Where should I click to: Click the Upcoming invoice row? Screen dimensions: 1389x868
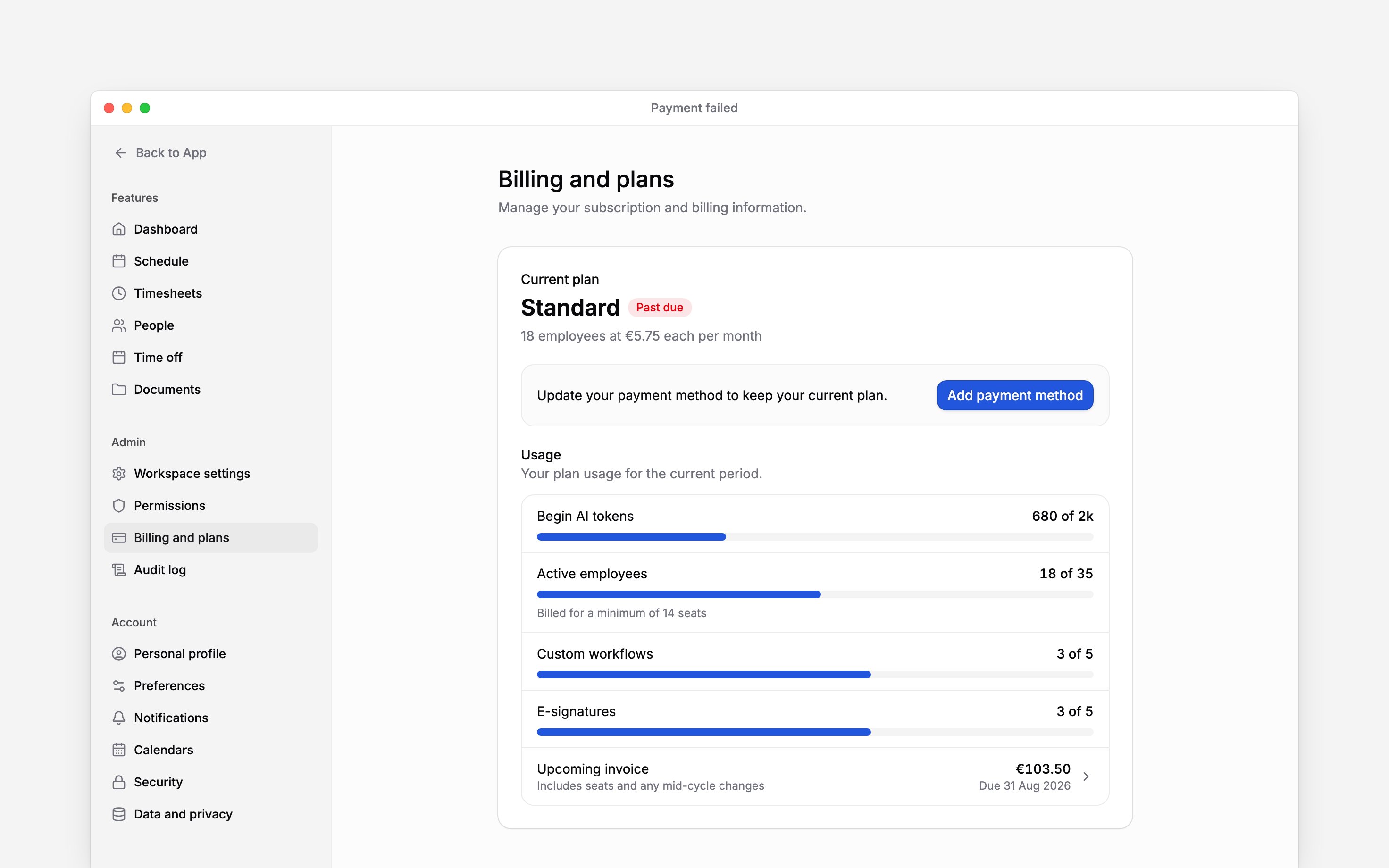point(815,777)
